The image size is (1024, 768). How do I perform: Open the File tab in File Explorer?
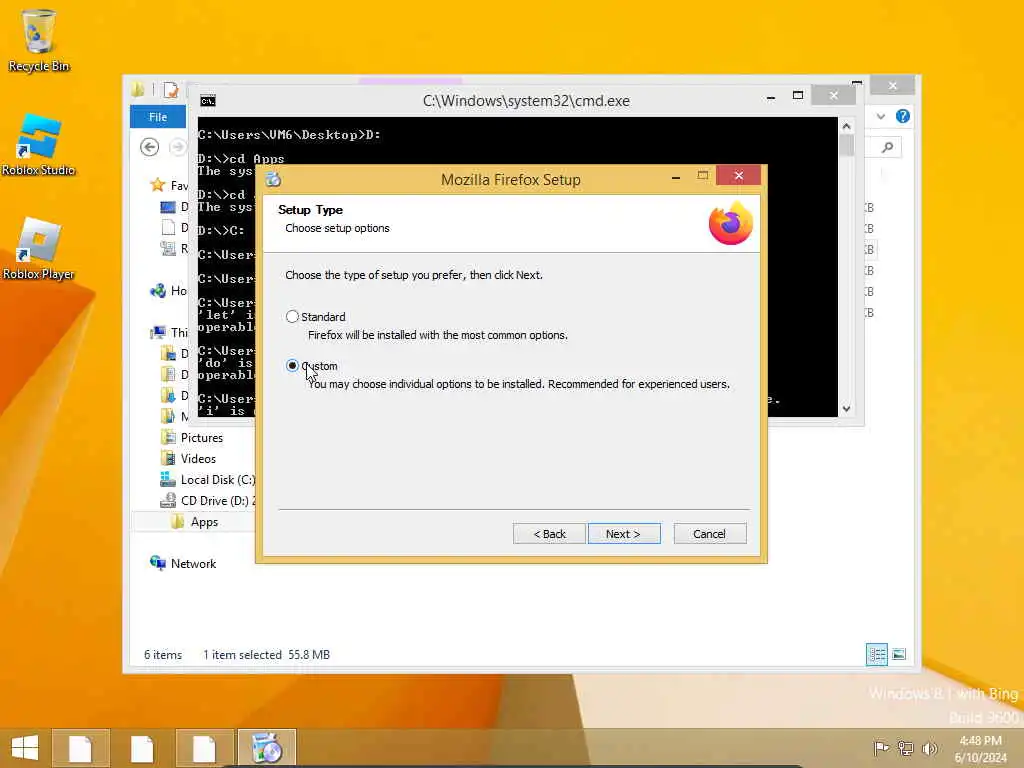[x=158, y=117]
